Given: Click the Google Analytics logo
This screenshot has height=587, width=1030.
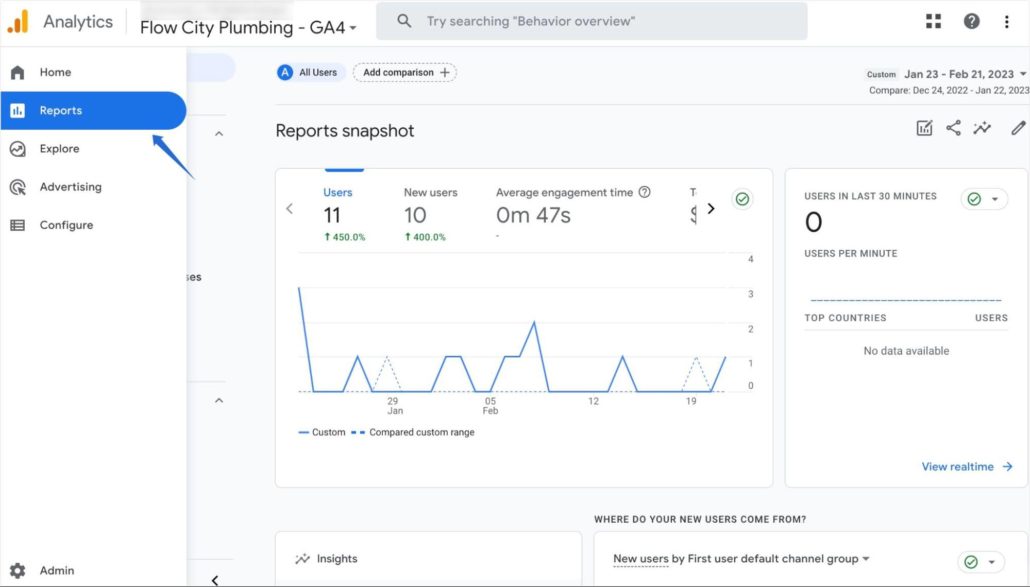Looking at the screenshot, I should [18, 21].
